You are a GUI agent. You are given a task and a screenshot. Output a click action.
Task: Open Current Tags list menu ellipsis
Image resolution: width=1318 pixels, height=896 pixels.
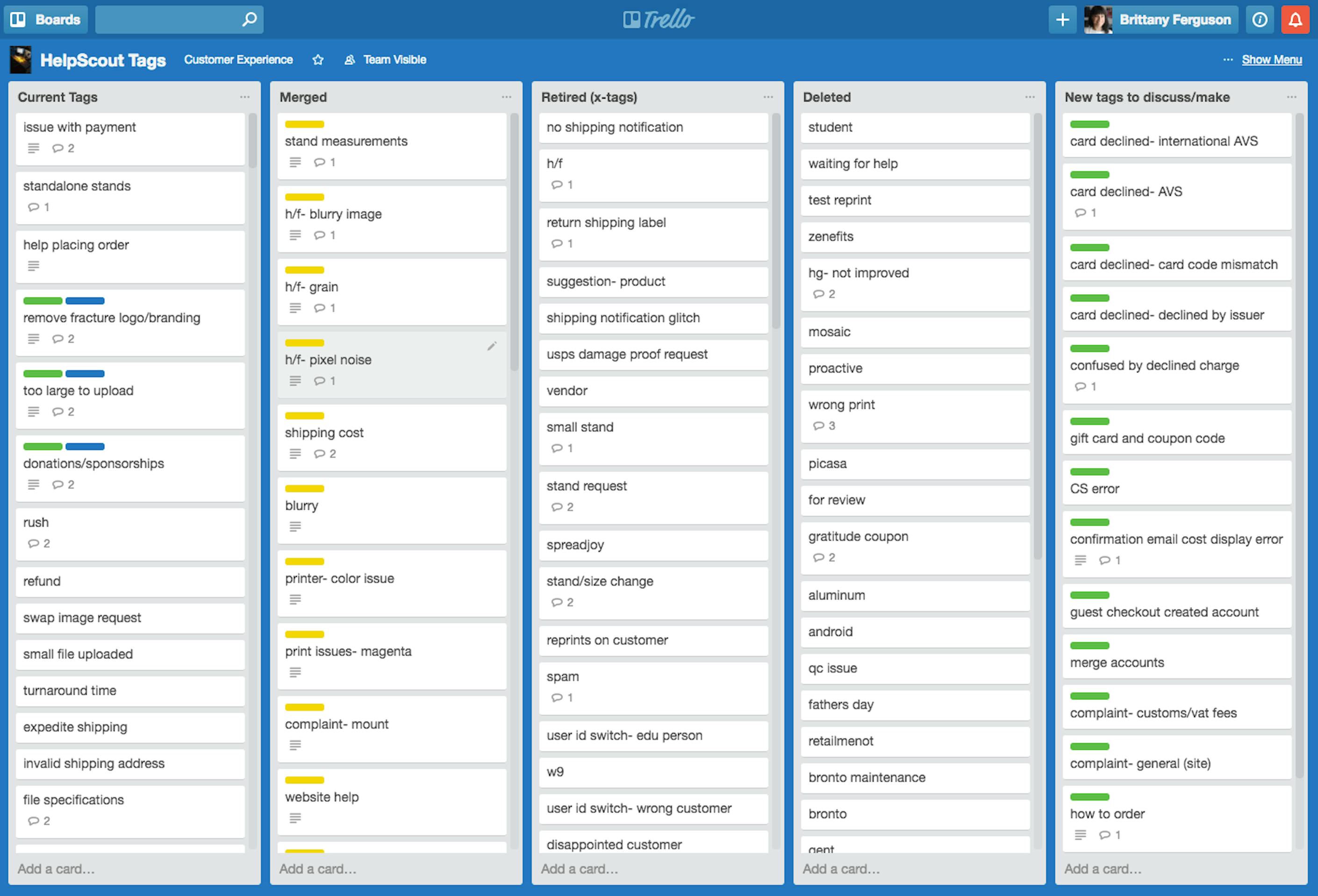click(x=244, y=97)
